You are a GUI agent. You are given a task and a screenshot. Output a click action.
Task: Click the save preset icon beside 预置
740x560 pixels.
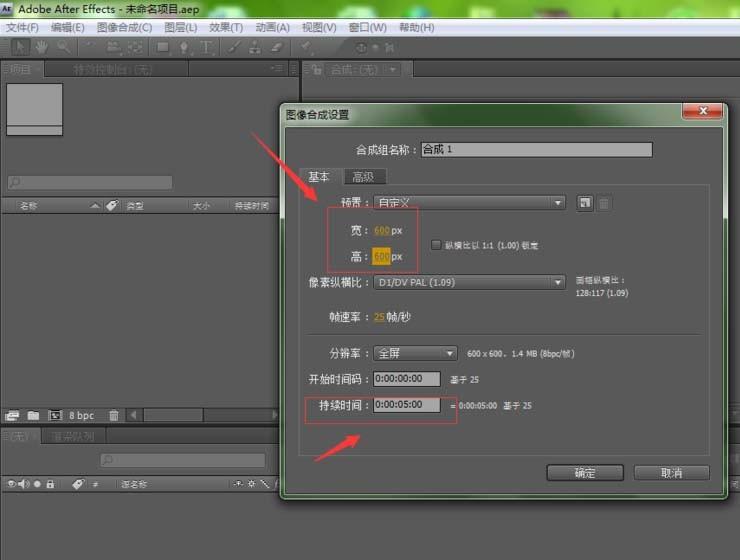(x=585, y=203)
